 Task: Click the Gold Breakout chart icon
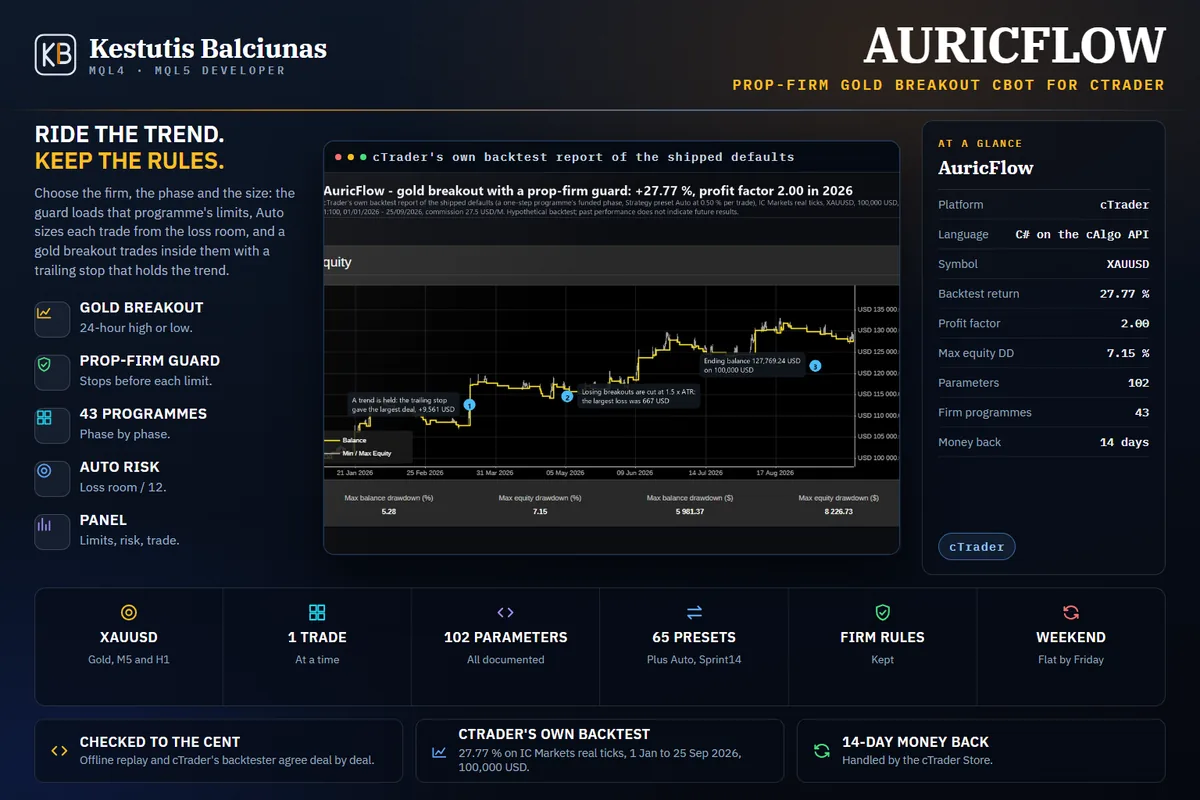coord(44,313)
